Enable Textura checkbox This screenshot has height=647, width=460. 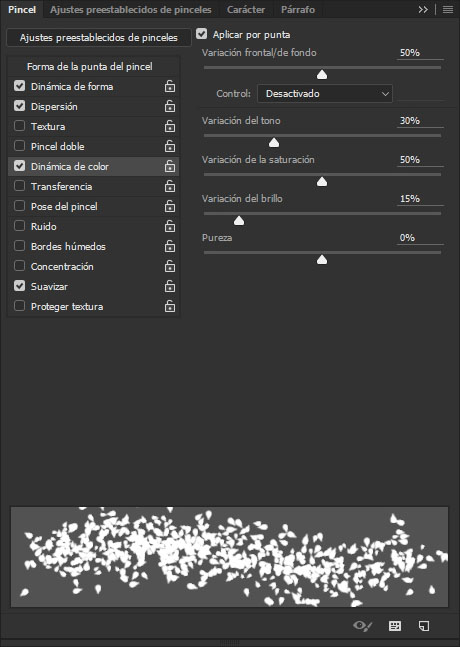point(19,126)
